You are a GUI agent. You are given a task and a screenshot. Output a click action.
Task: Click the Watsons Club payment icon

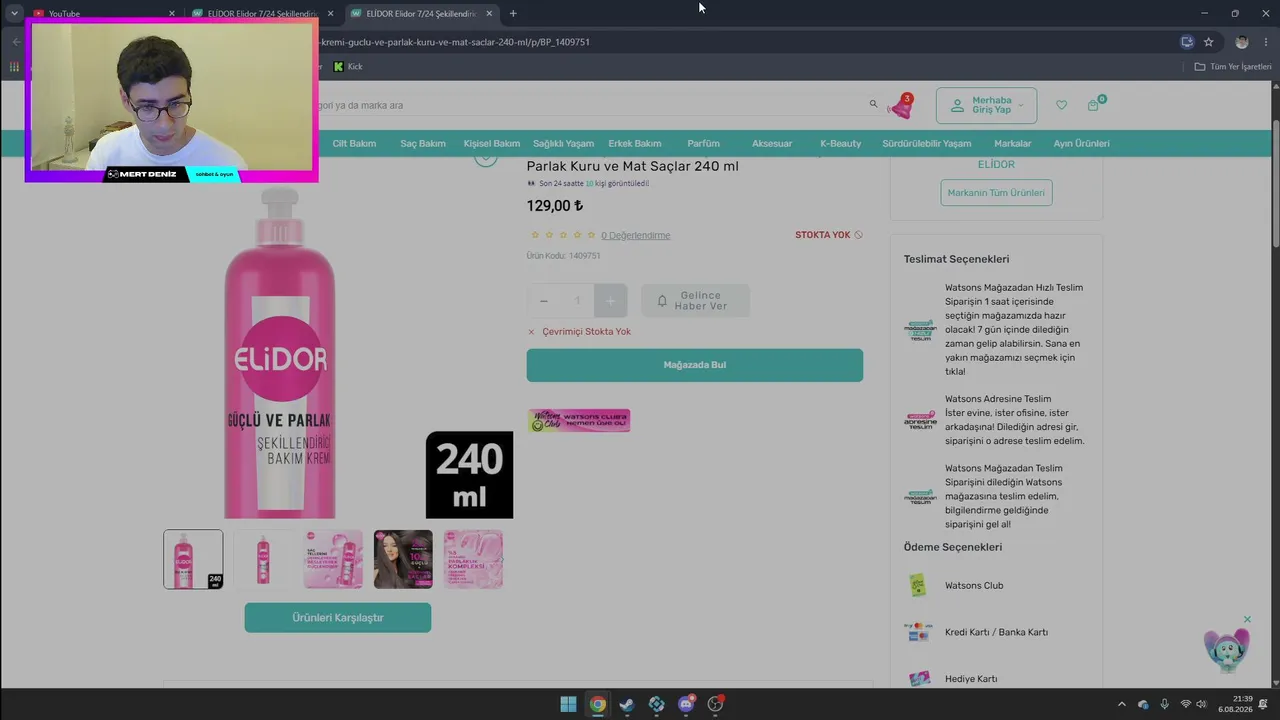click(918, 585)
